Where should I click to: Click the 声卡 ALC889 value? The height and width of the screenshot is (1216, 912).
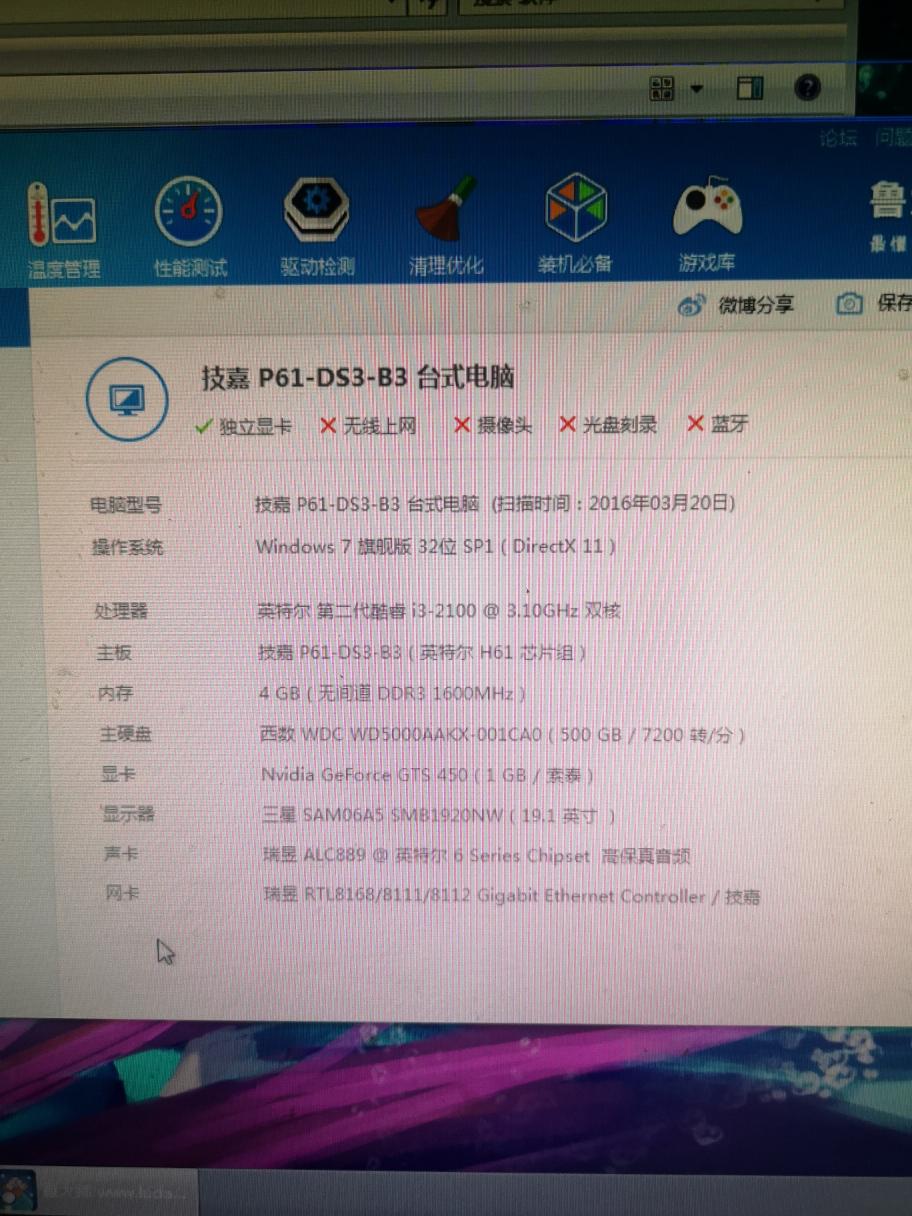pos(476,856)
